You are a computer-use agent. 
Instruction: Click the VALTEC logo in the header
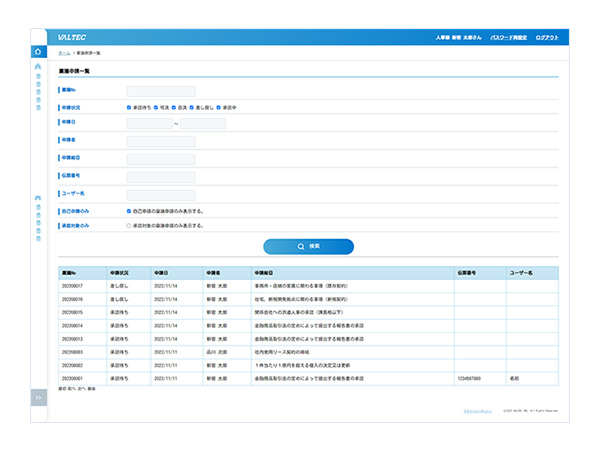[x=73, y=36]
